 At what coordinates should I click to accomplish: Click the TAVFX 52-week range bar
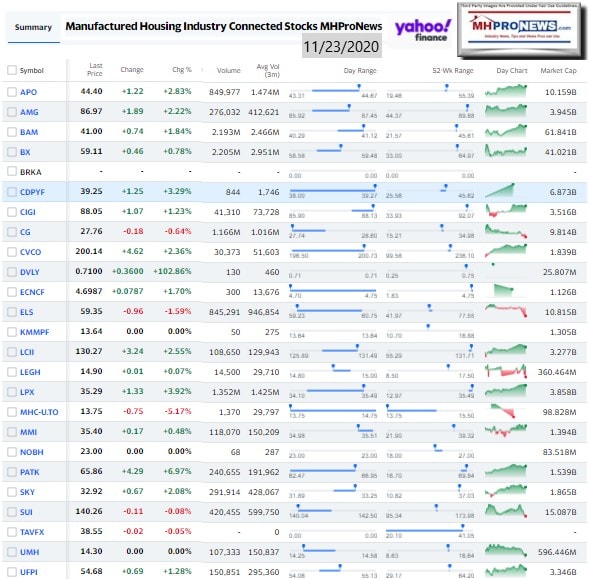[x=430, y=531]
